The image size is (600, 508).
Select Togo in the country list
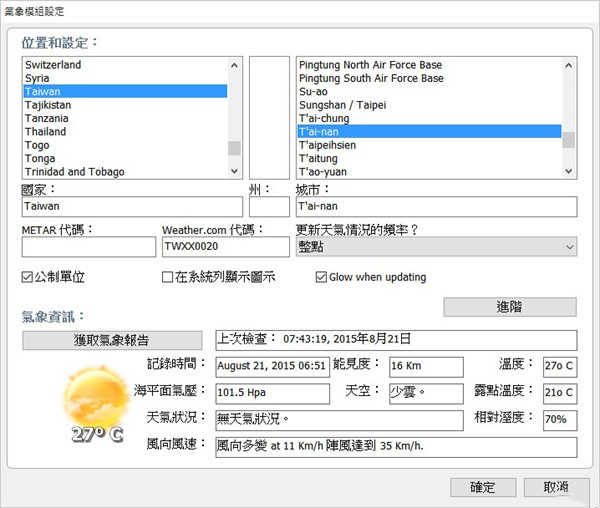pyautogui.click(x=126, y=145)
